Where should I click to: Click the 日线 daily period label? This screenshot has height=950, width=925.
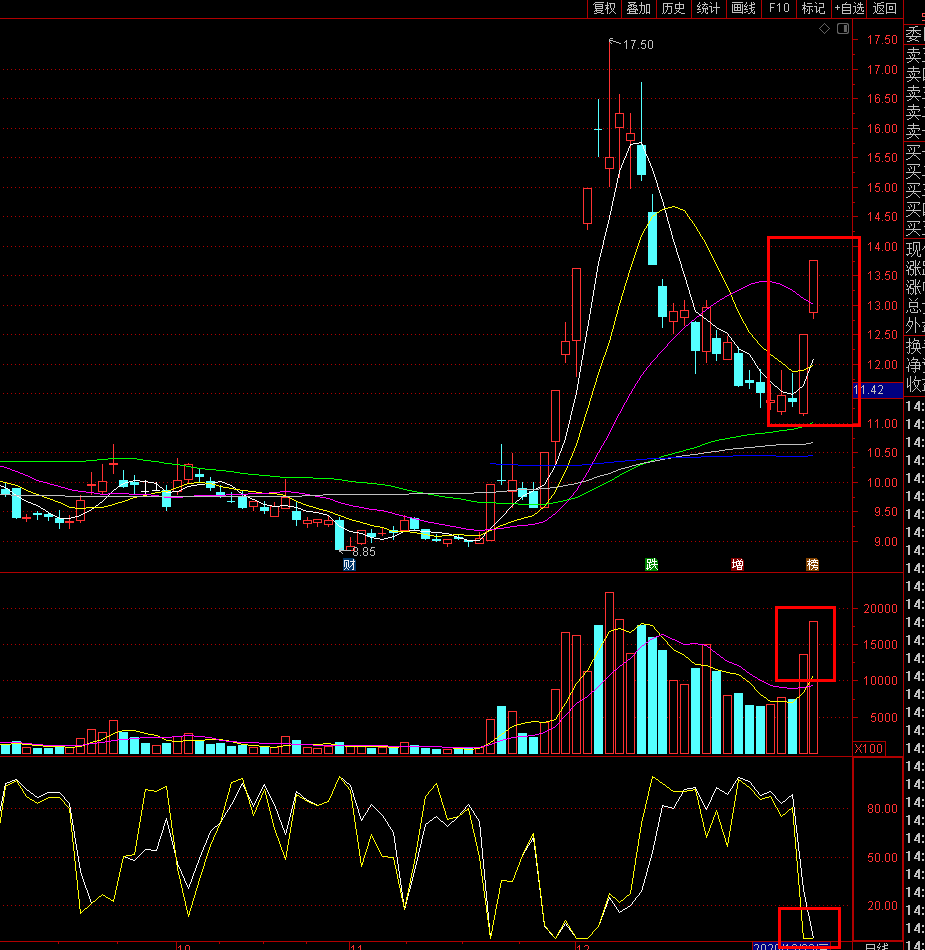[x=877, y=946]
